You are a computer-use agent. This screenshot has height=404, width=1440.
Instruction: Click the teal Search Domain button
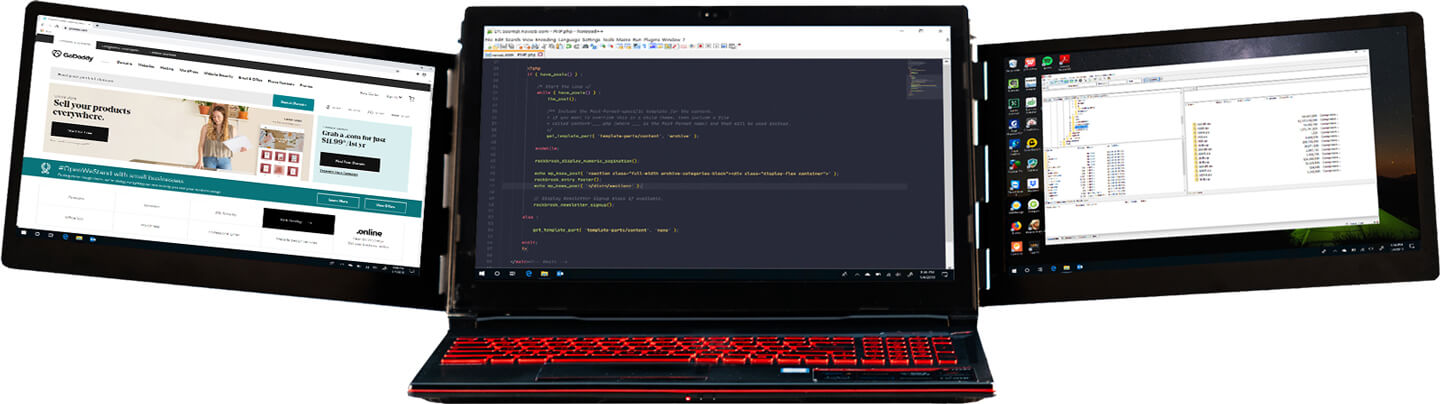pos(293,103)
